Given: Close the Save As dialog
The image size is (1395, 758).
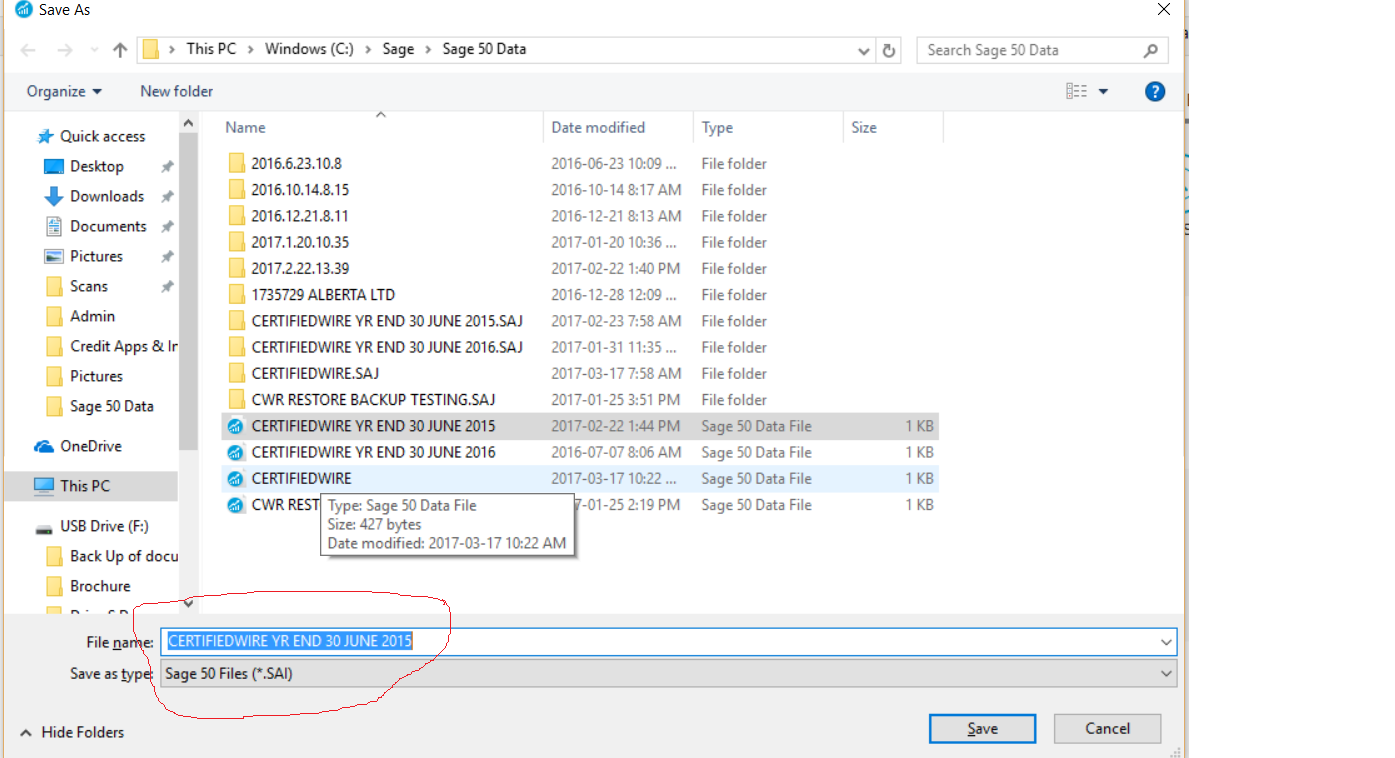Looking at the screenshot, I should 1163,9.
